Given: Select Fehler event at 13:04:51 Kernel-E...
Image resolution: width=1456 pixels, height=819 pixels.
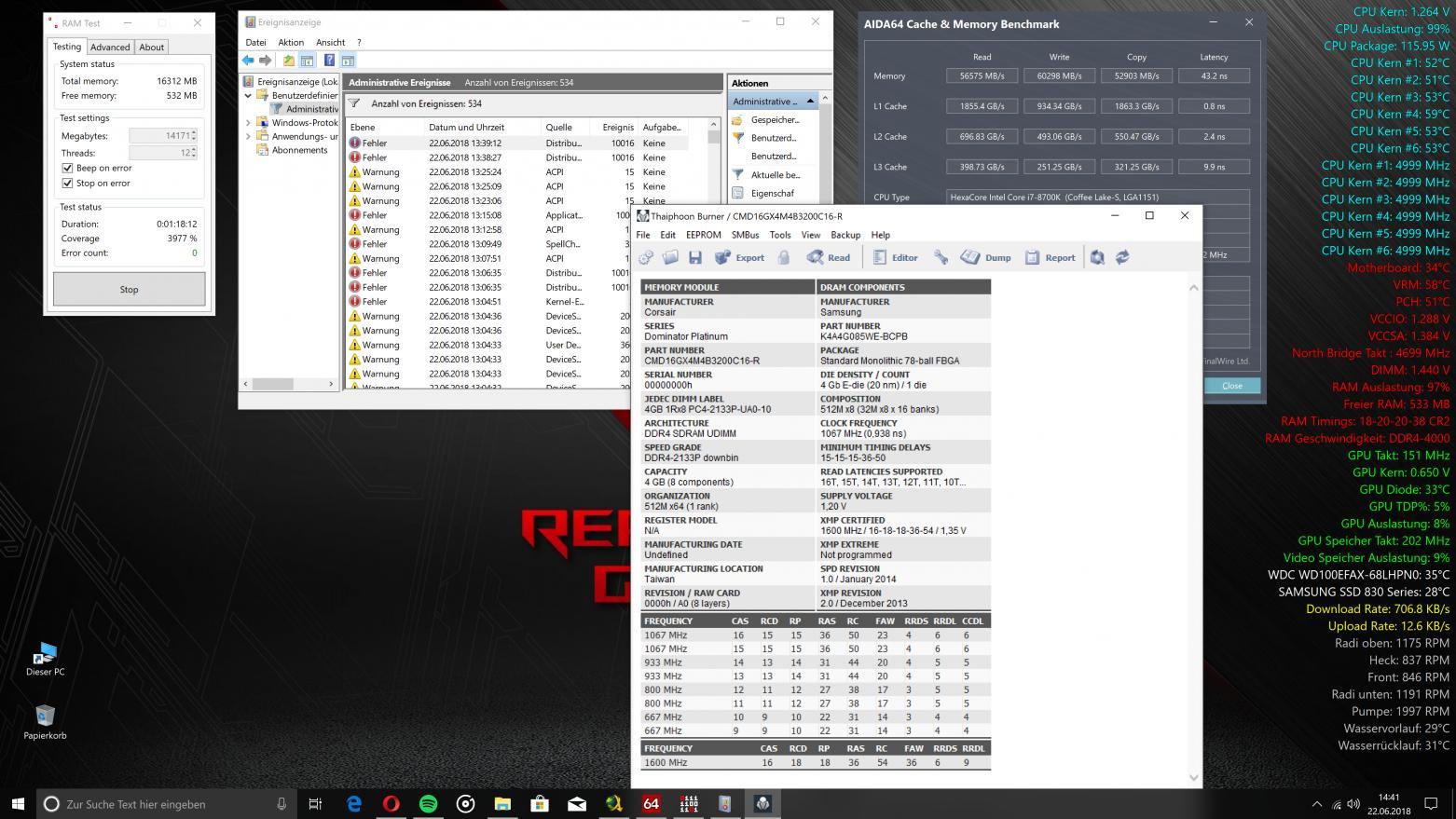Looking at the screenshot, I should pos(488,302).
